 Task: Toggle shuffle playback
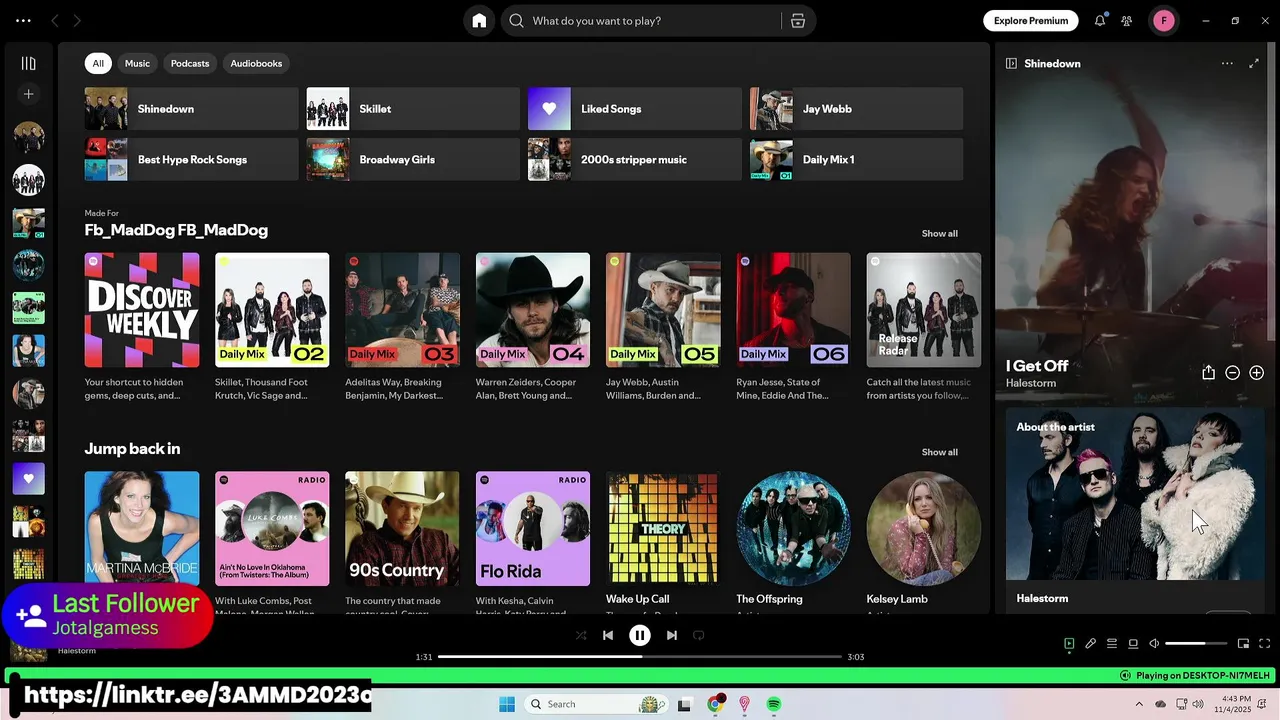[581, 635]
